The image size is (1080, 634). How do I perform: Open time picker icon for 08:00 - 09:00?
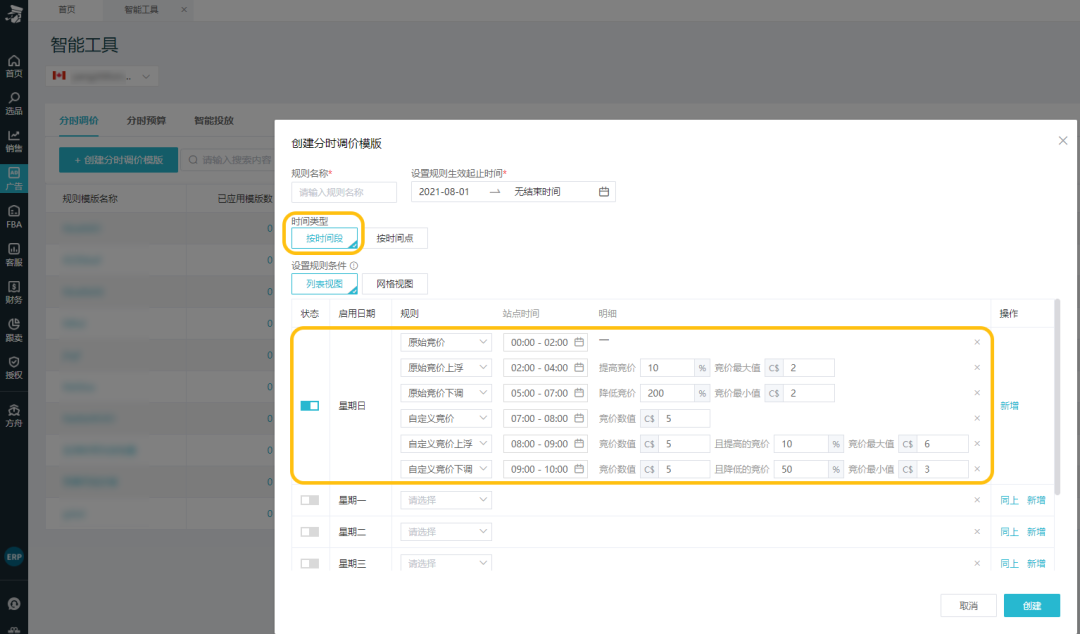click(x=579, y=444)
